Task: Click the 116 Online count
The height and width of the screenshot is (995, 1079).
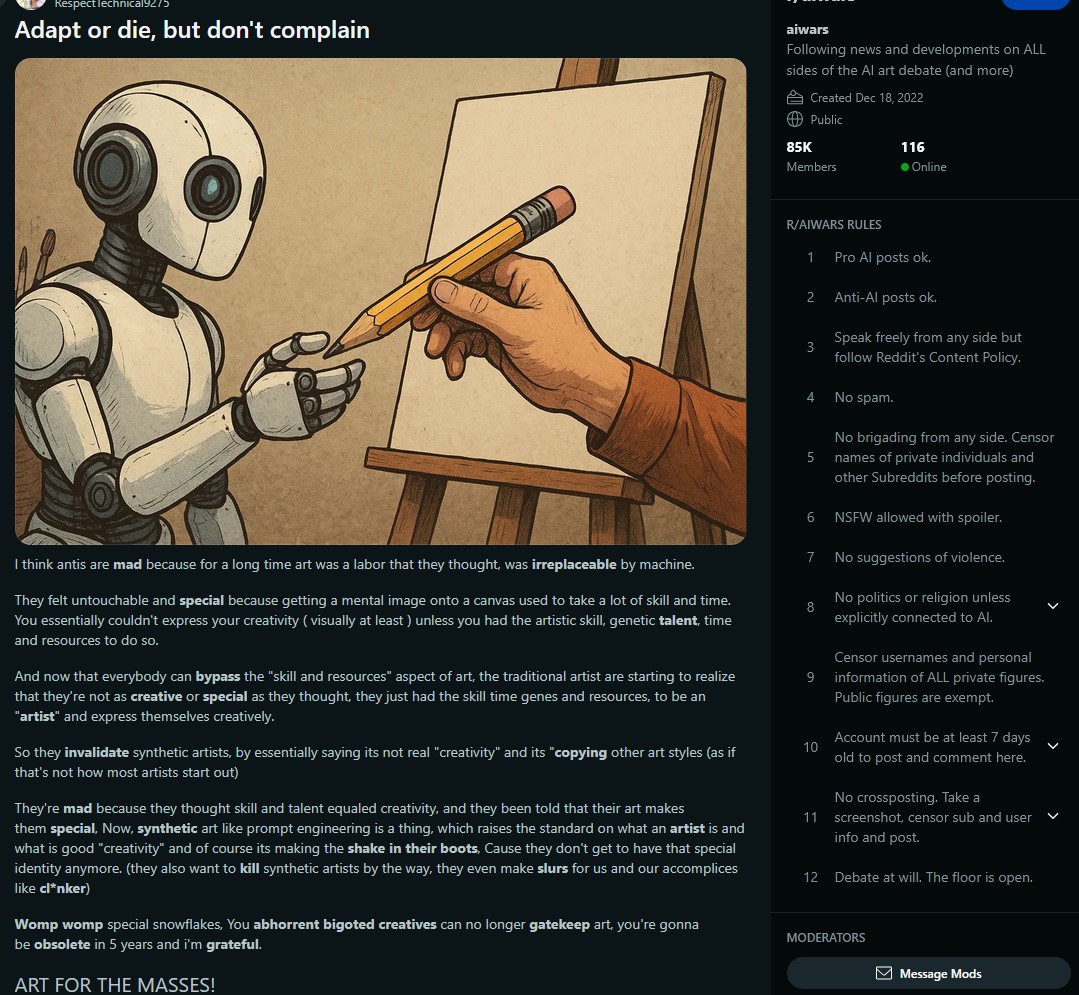Action: 923,156
